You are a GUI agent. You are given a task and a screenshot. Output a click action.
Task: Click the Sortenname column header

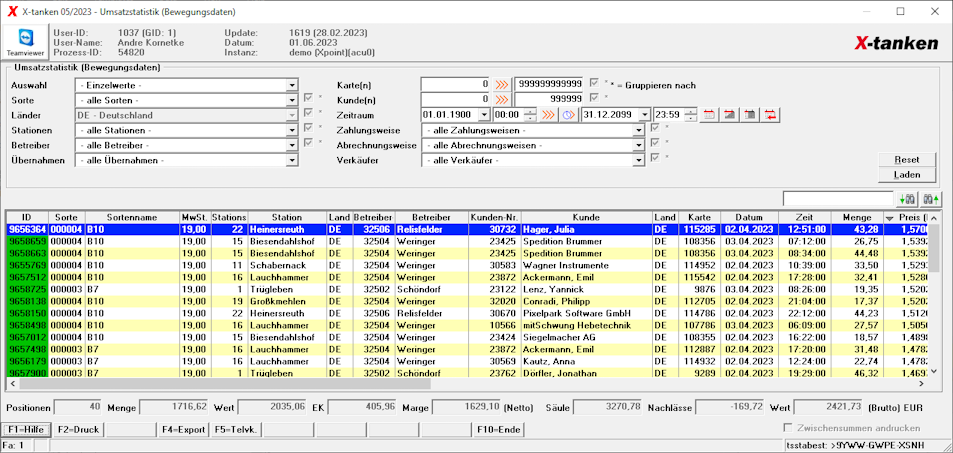coord(132,218)
